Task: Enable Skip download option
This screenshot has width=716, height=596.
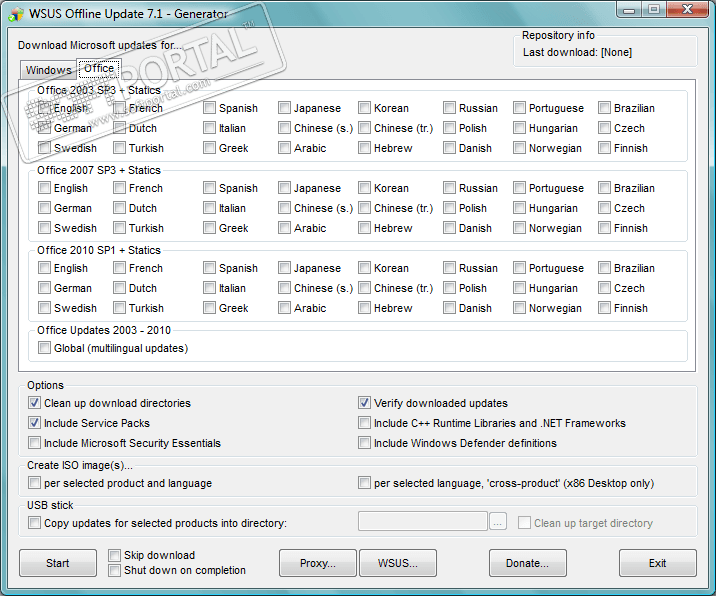Action: (114, 555)
